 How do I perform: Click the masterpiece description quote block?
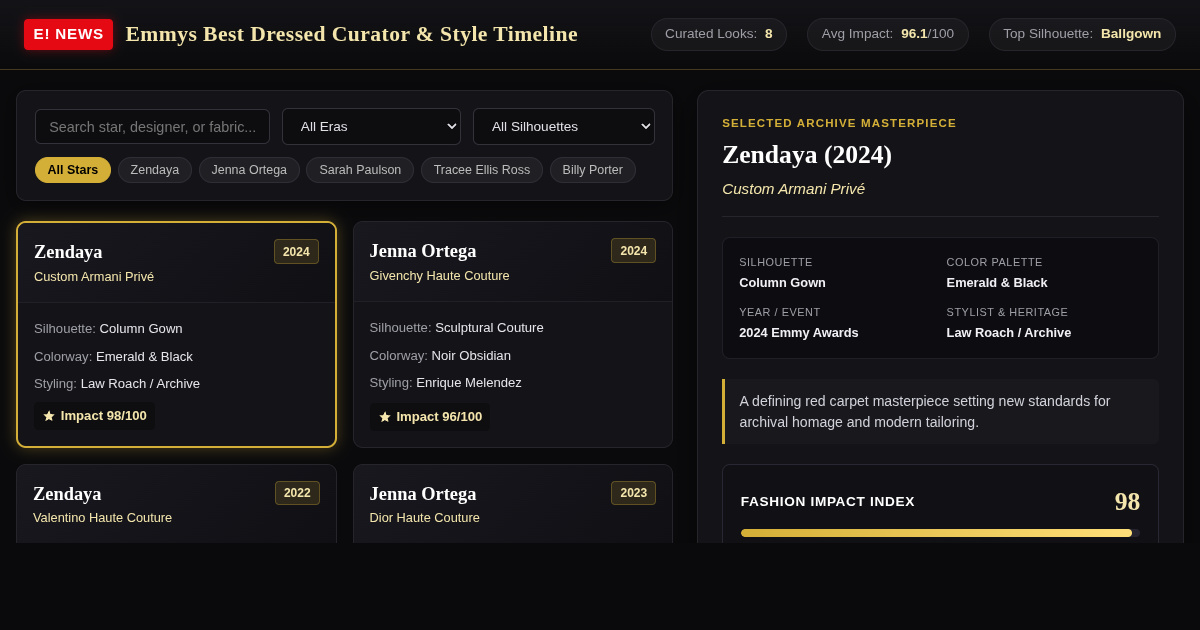coord(940,412)
